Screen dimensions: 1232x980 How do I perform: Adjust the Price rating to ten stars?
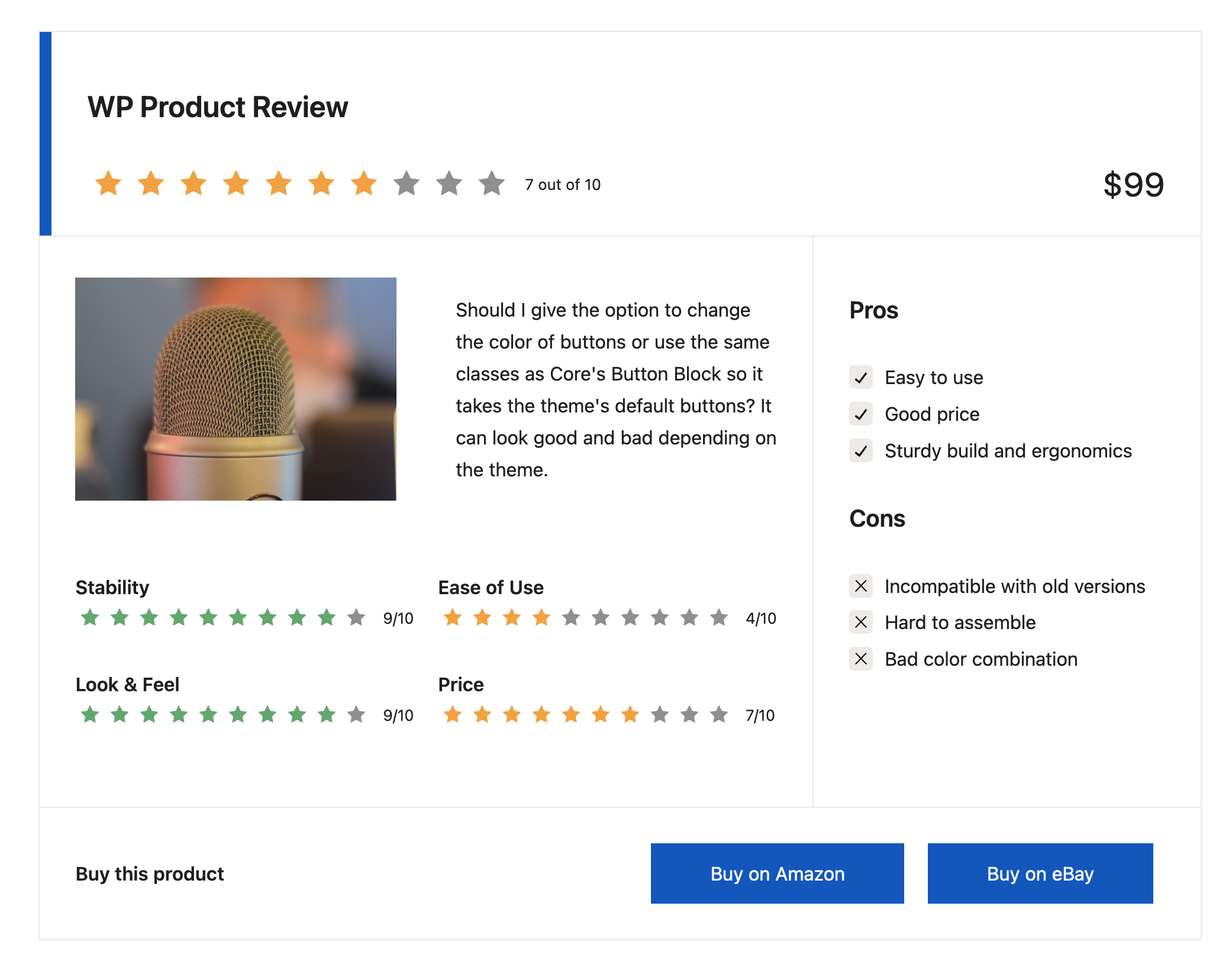pos(720,715)
